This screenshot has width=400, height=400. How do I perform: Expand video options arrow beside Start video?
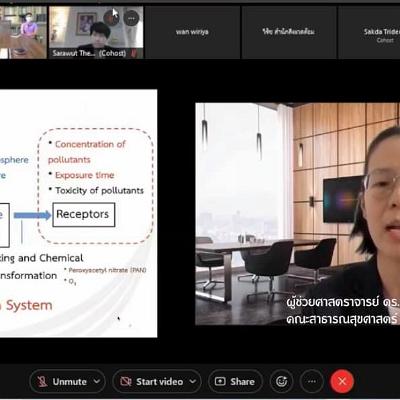coord(193,381)
